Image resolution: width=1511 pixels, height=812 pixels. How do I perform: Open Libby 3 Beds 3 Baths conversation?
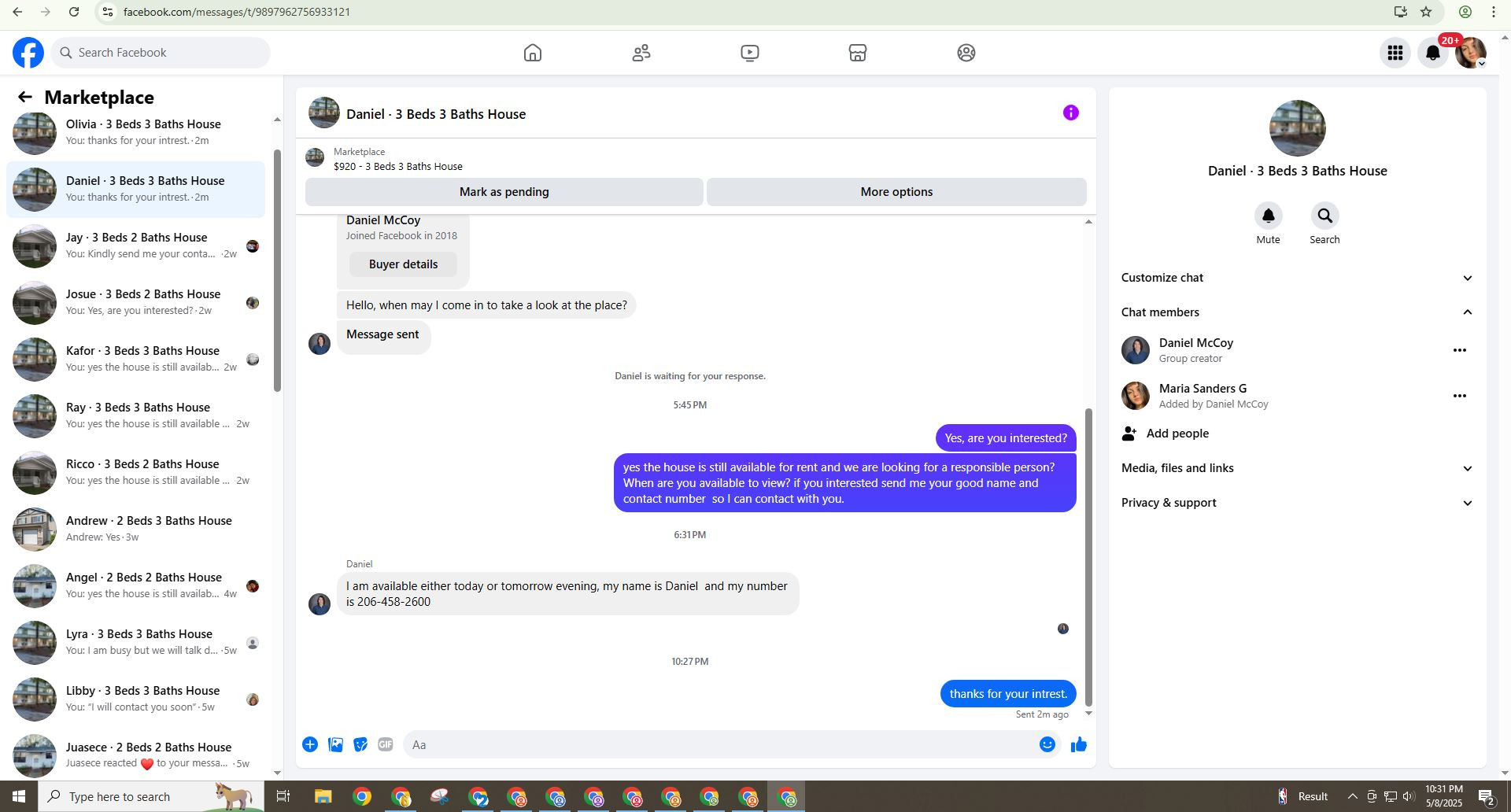pyautogui.click(x=135, y=699)
